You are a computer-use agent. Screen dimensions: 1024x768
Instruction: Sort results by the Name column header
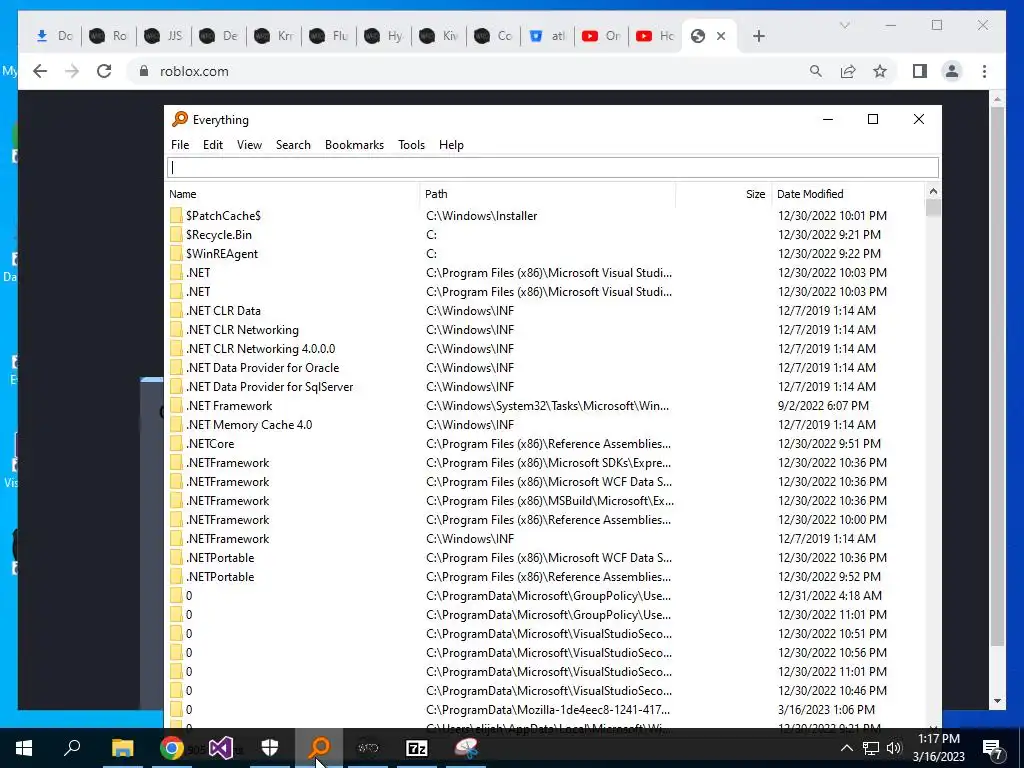[x=293, y=194]
